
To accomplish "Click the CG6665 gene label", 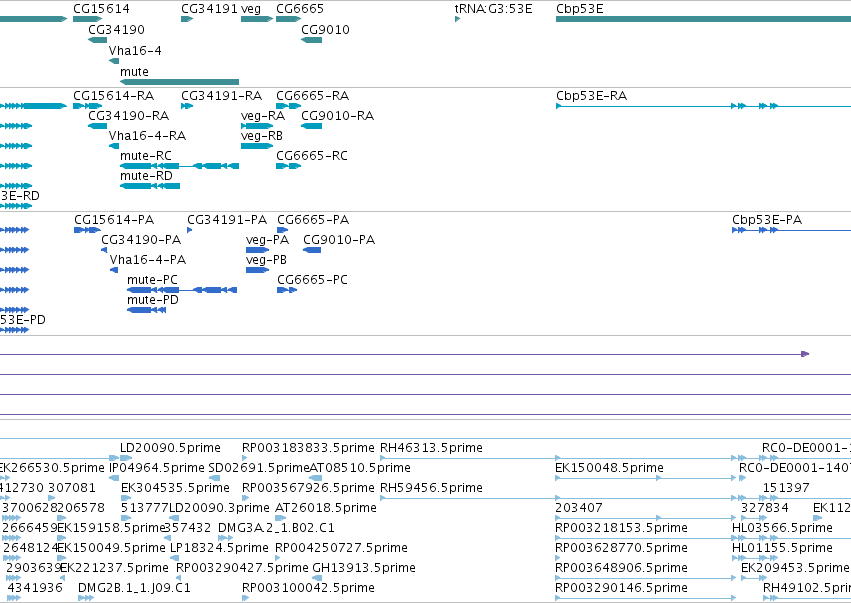I will pyautogui.click(x=300, y=9).
